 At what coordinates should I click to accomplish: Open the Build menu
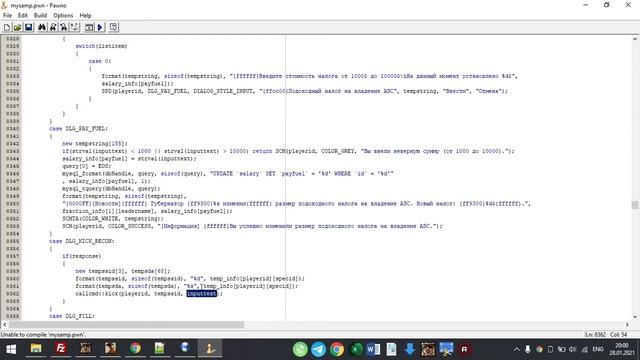point(40,16)
